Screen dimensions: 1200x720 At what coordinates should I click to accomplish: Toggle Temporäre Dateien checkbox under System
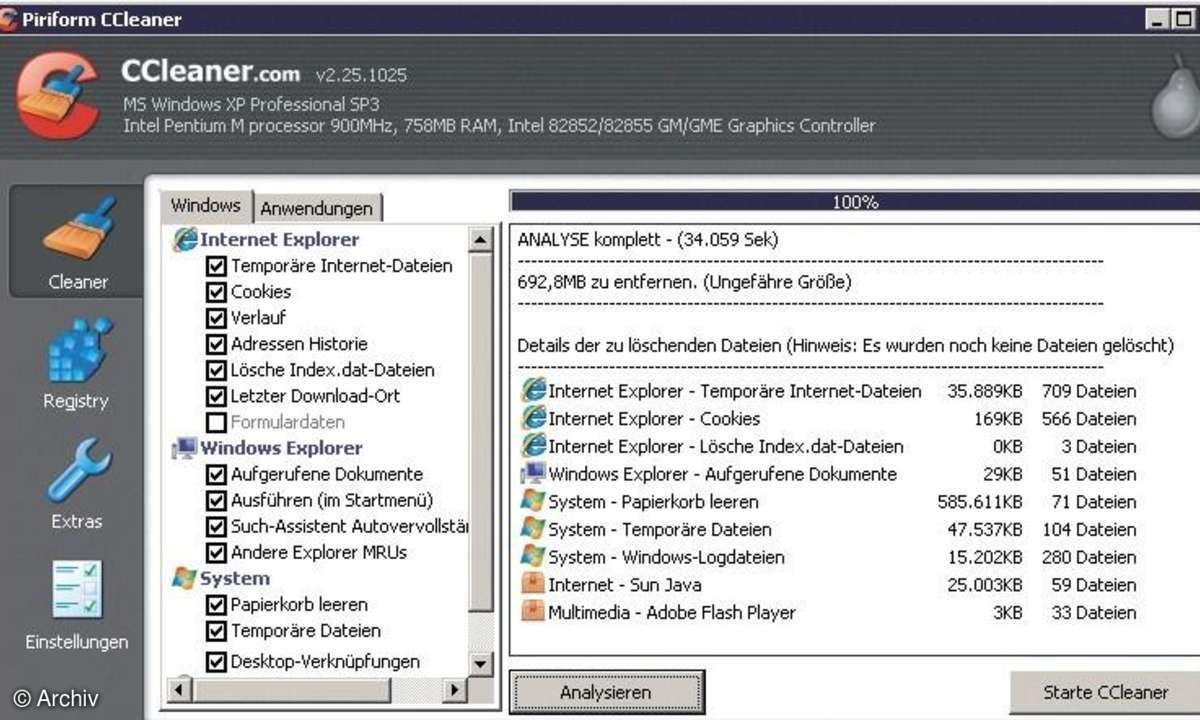(x=215, y=631)
